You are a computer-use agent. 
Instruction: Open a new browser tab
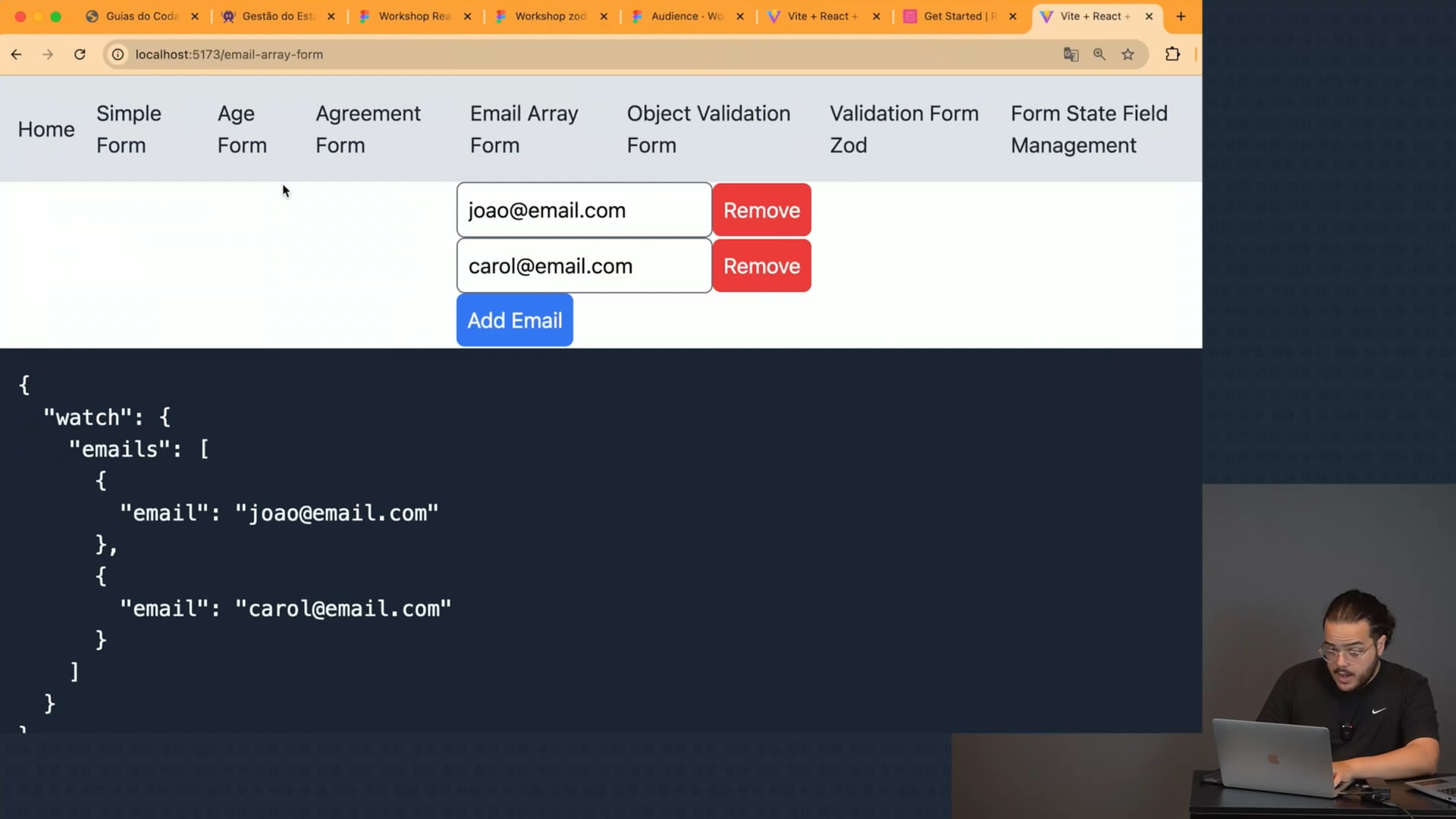1181,16
